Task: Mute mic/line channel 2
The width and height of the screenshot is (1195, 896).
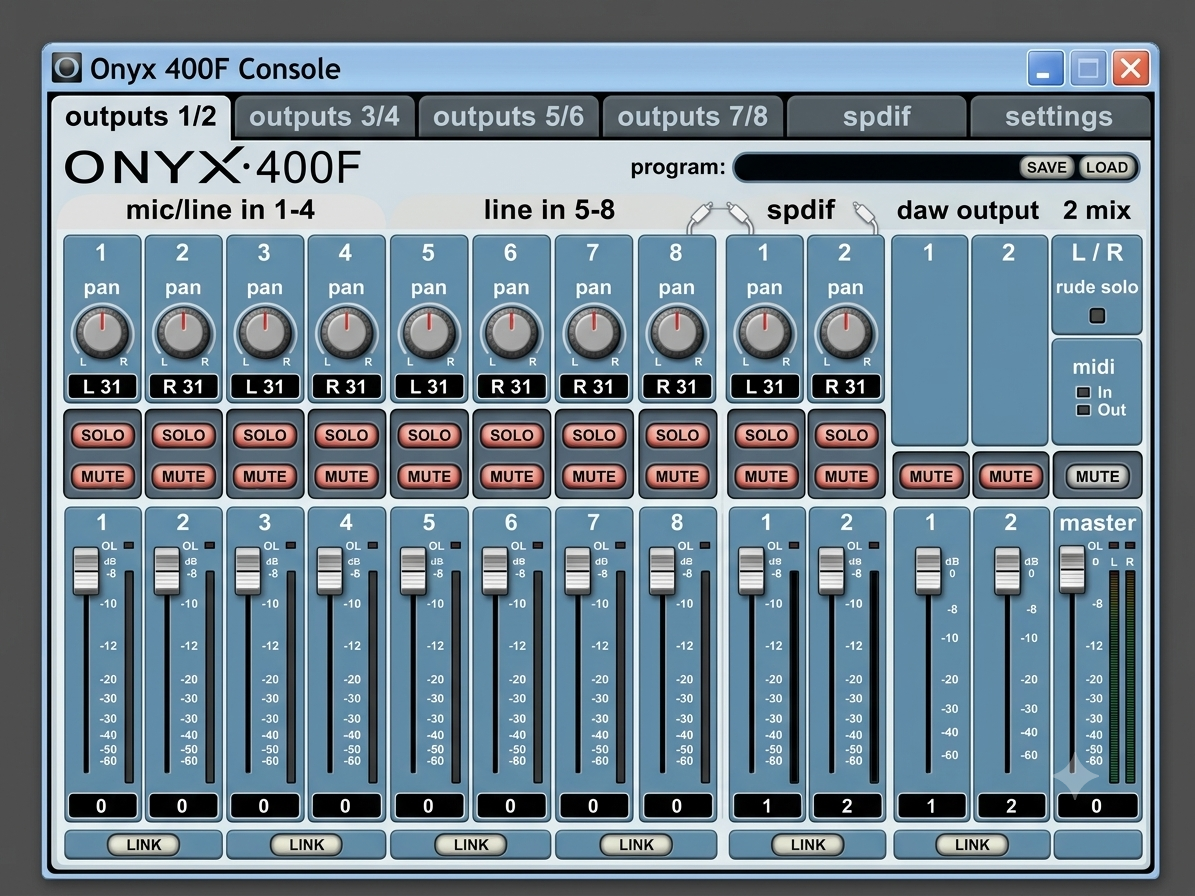Action: click(184, 476)
